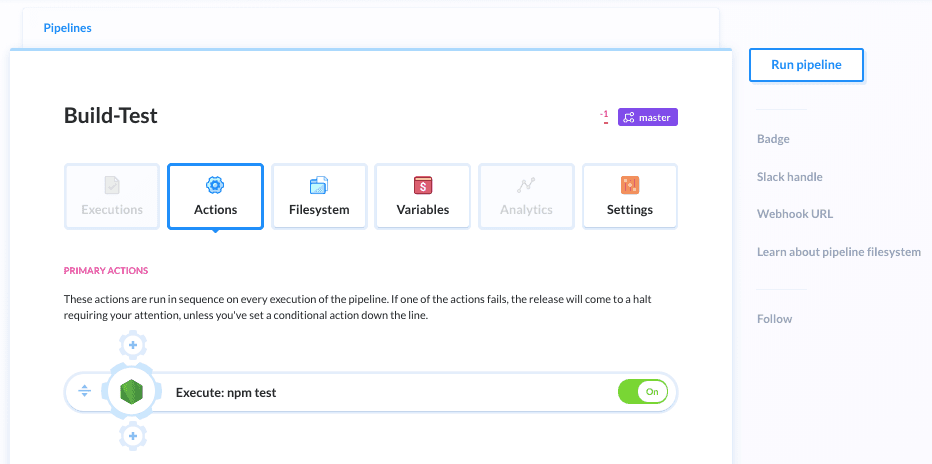Toggle the npm test action off

click(643, 392)
